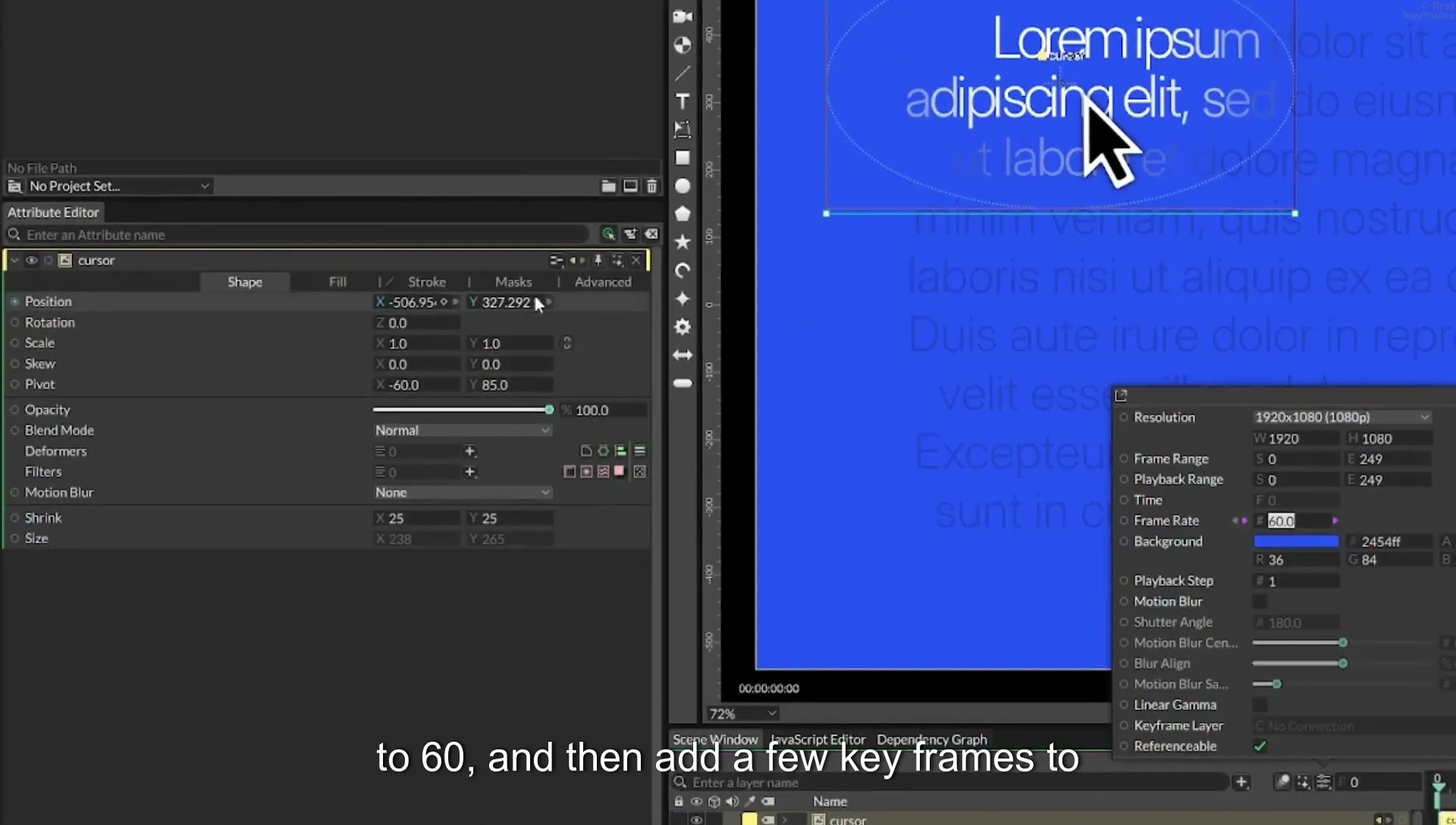Select the Polygon shape tool
Screen dimensions: 1456x825
(682, 214)
